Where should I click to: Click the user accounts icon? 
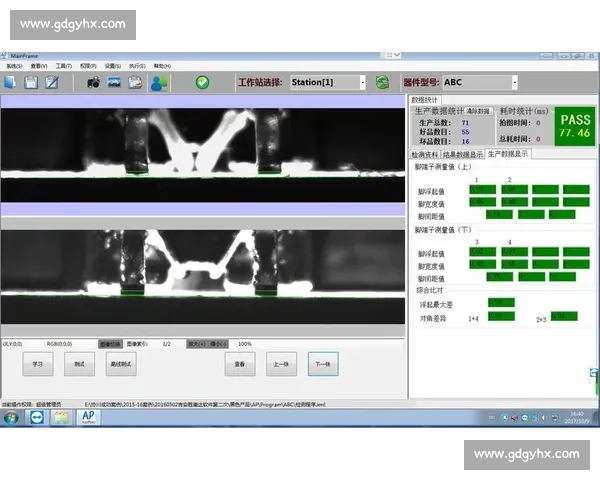click(159, 82)
